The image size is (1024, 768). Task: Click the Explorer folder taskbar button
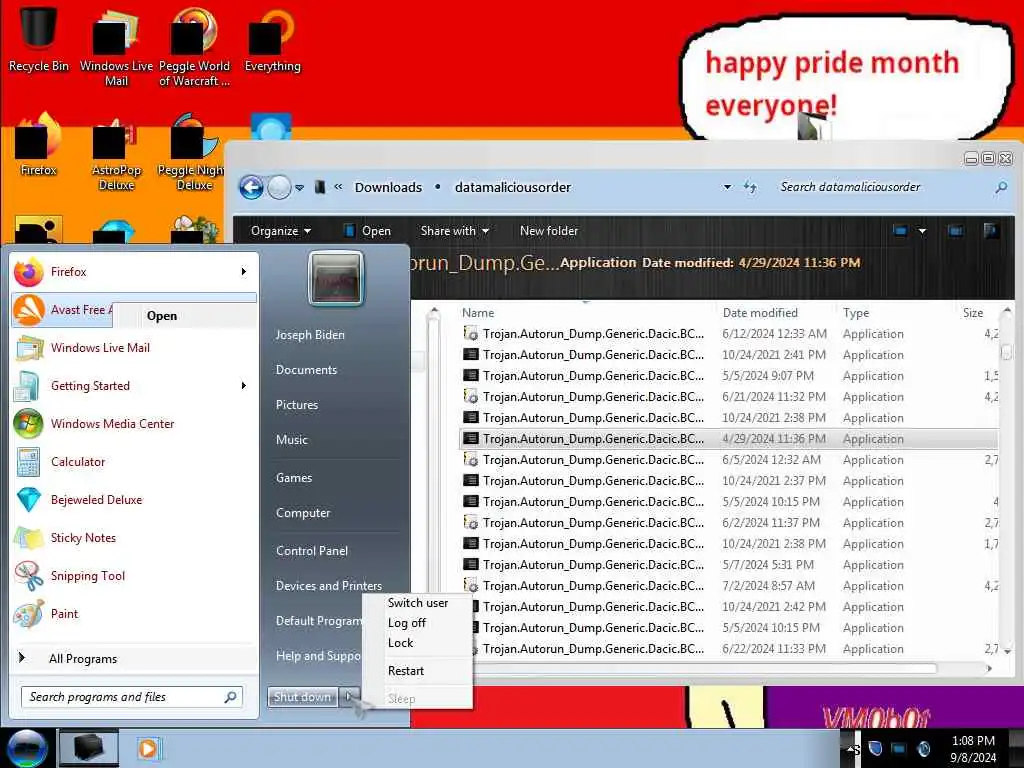click(x=89, y=748)
